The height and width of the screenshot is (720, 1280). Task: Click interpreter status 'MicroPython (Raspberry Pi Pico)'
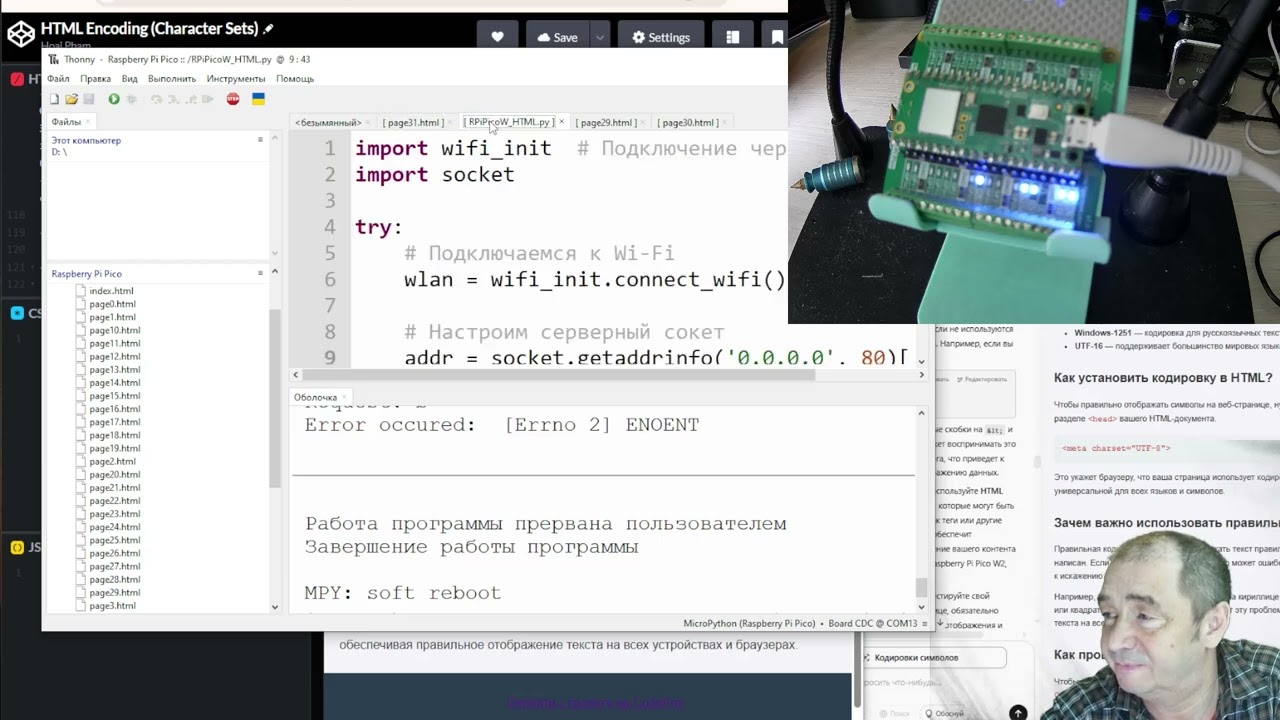(x=749, y=623)
